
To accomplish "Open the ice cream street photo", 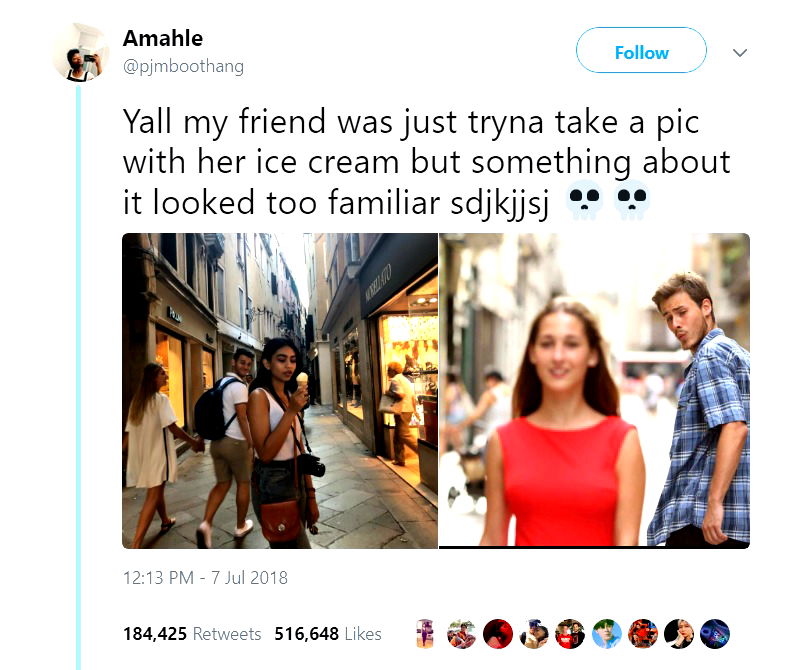I will 280,391.
